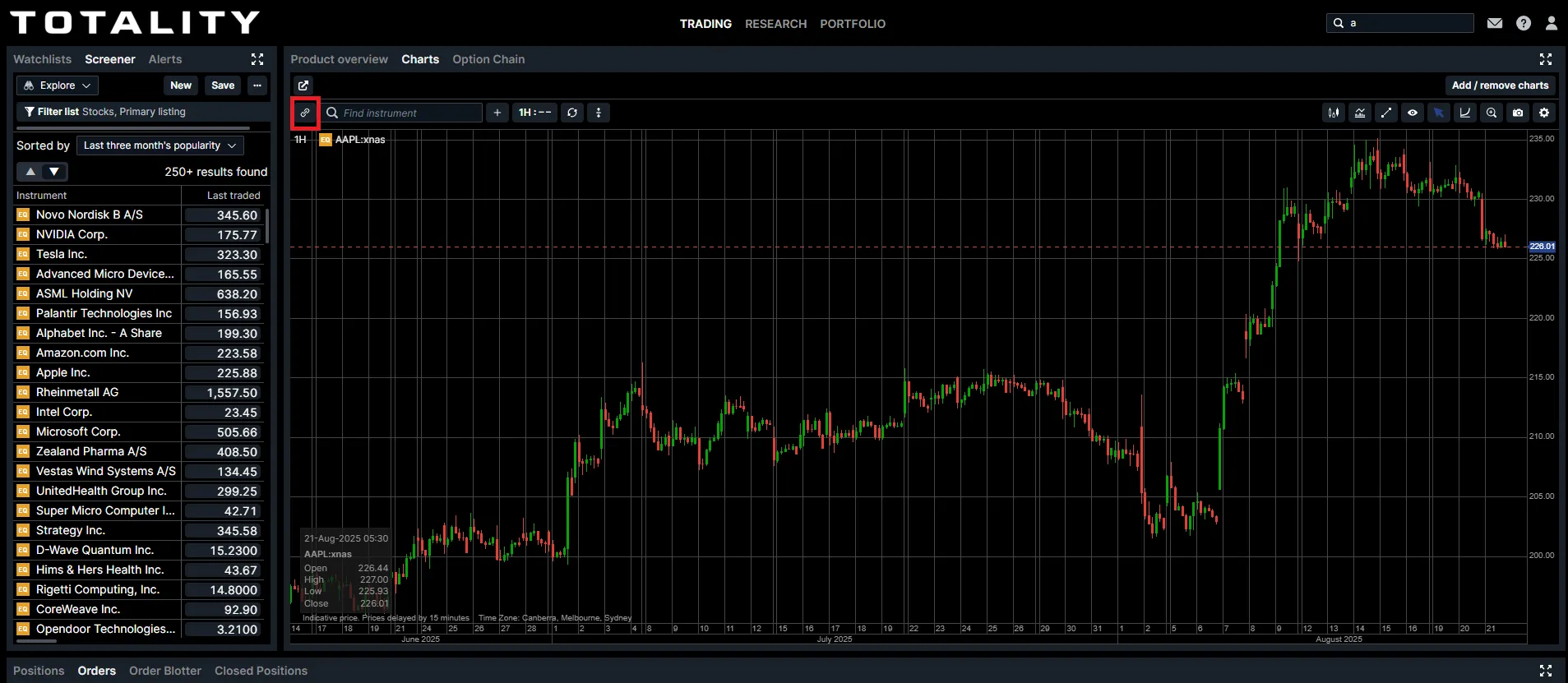The width and height of the screenshot is (1568, 683).
Task: Open the mail inbox icon
Action: tap(1495, 23)
